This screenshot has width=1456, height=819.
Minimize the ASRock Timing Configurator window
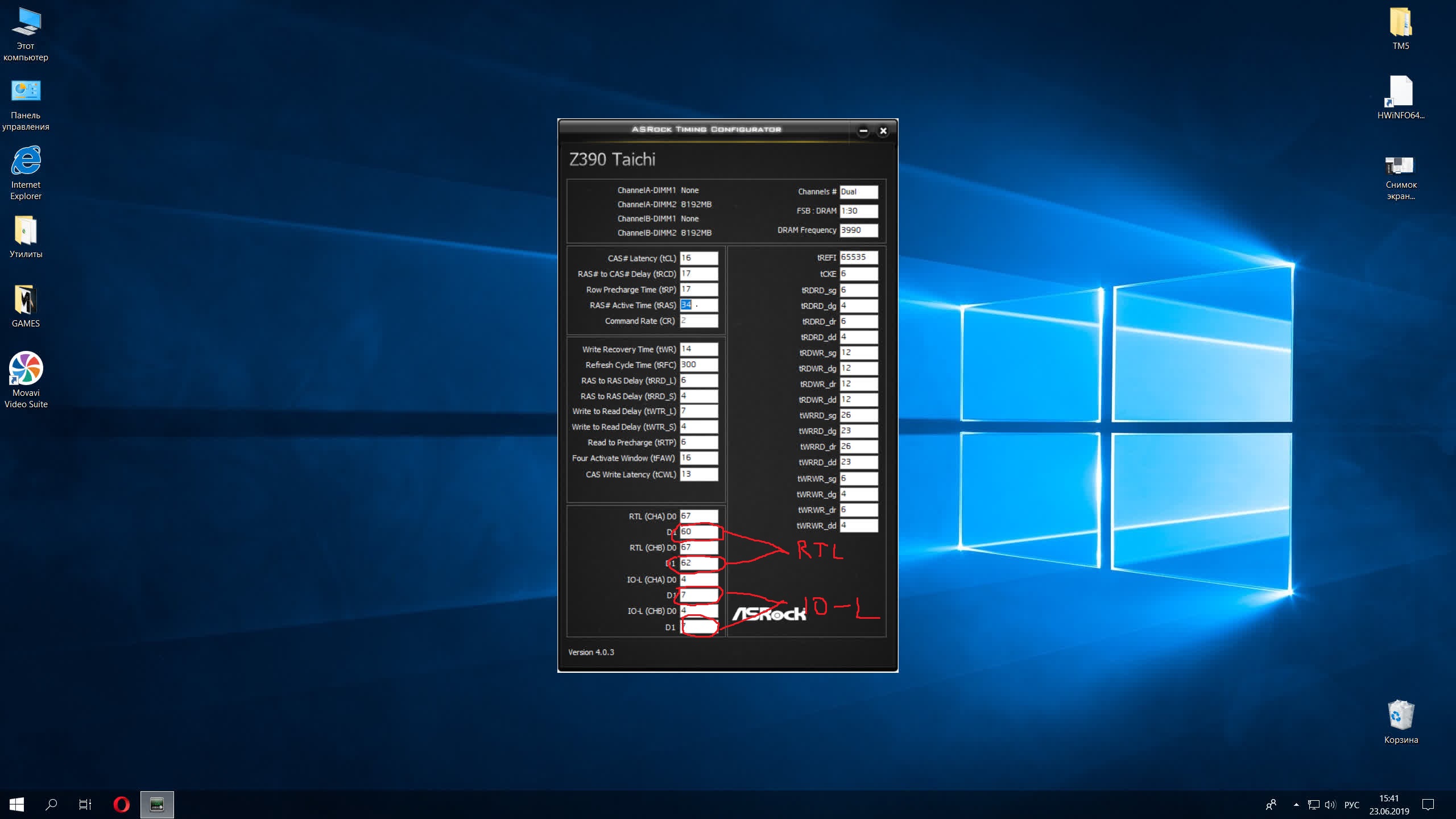863,131
